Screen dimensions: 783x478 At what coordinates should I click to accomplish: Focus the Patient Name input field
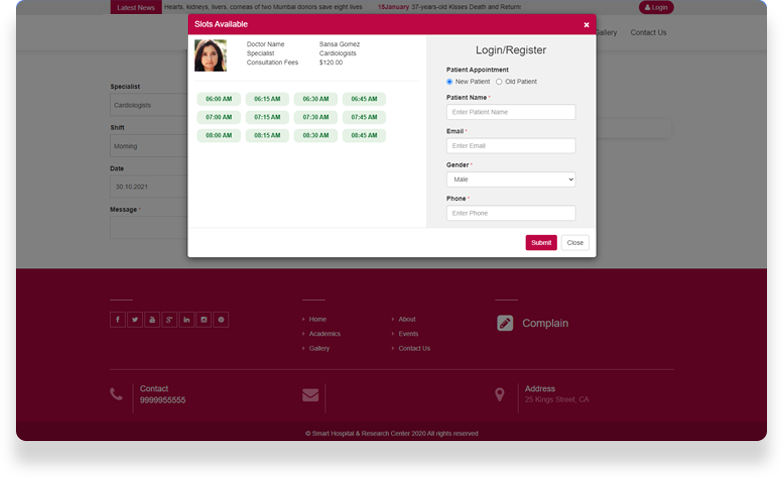(x=511, y=112)
